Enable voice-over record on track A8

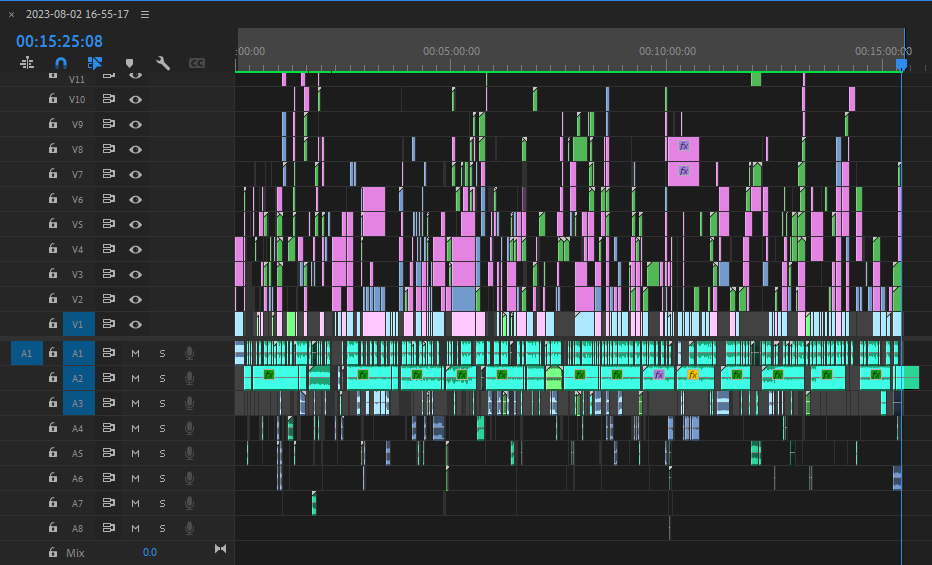coord(189,528)
